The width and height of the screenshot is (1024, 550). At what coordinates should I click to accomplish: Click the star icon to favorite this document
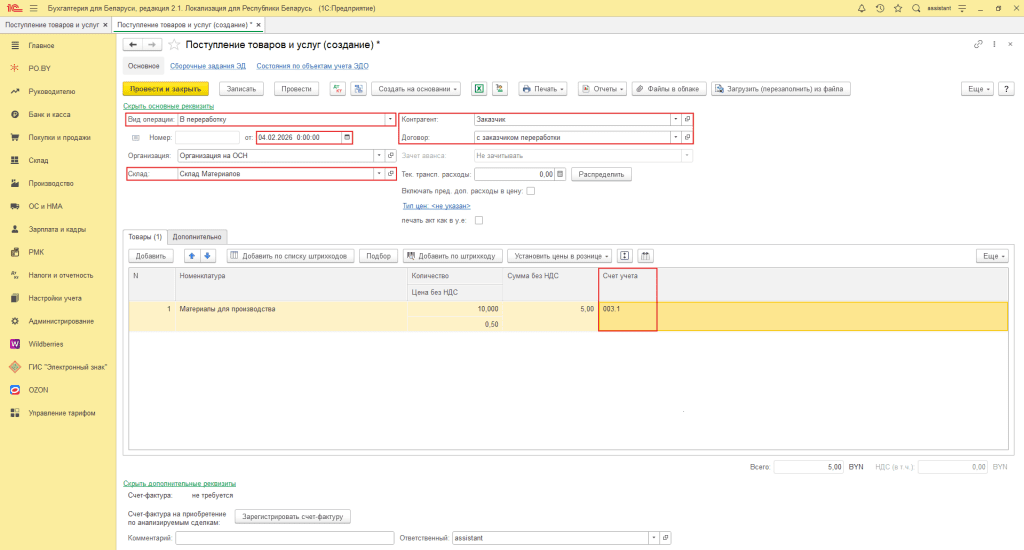[x=175, y=45]
